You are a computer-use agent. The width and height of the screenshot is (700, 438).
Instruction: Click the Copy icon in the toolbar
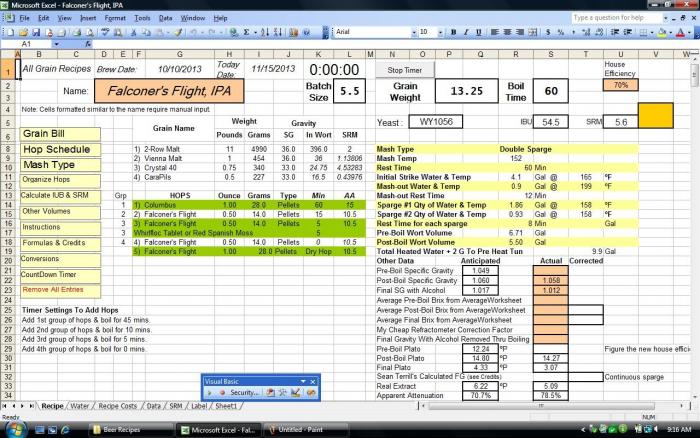(146, 32)
